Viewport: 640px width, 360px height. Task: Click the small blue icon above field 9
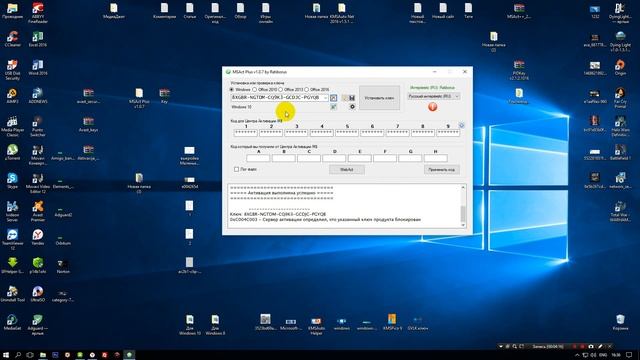(462, 125)
